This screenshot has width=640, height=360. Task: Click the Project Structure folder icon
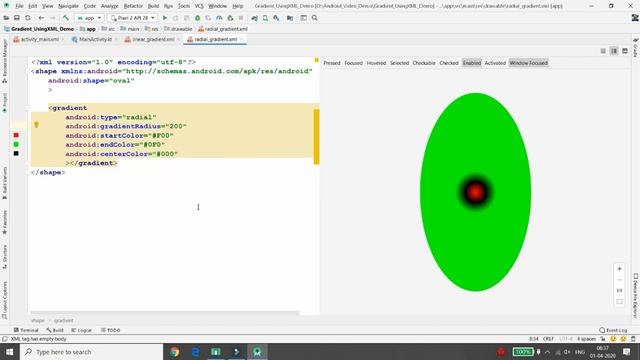coord(290,18)
